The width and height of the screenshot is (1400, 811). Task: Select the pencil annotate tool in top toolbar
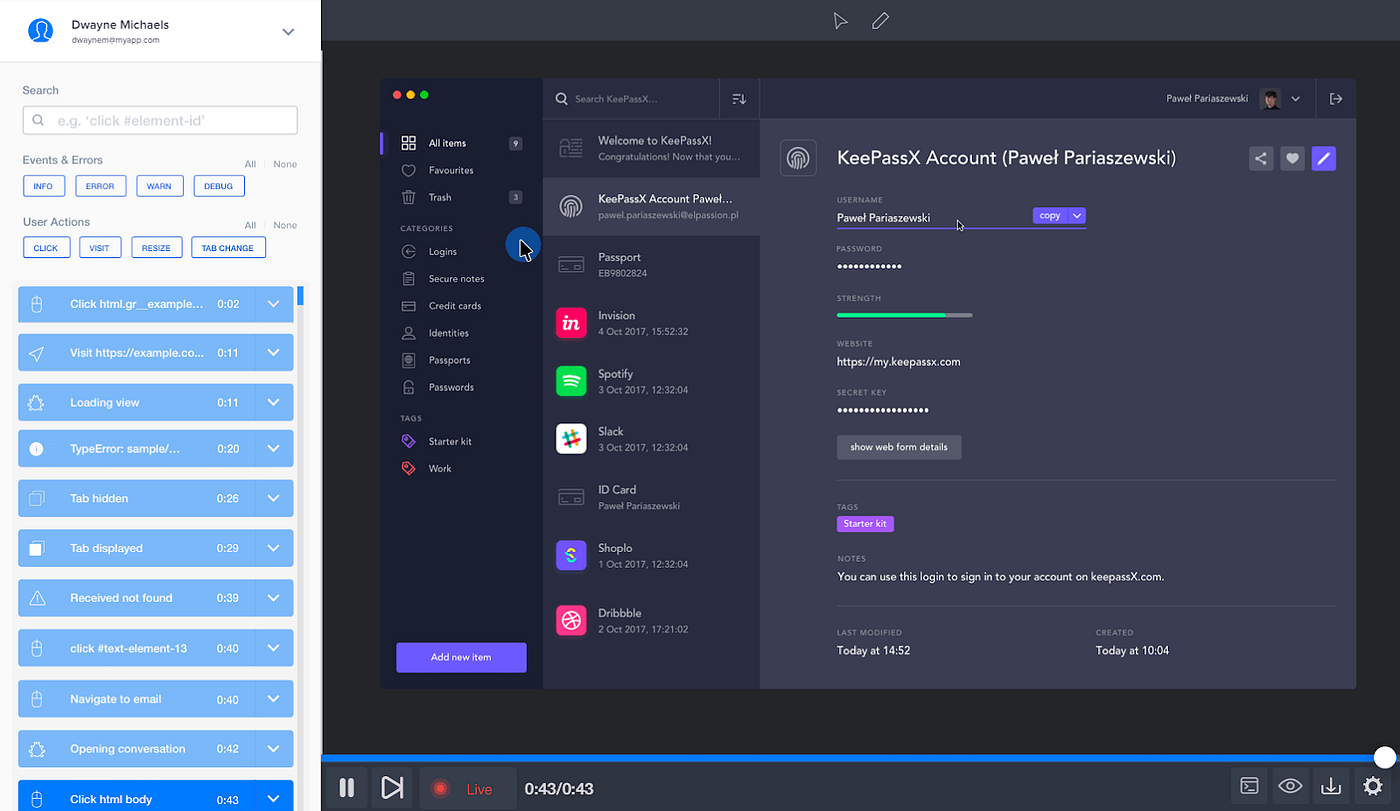coord(880,20)
